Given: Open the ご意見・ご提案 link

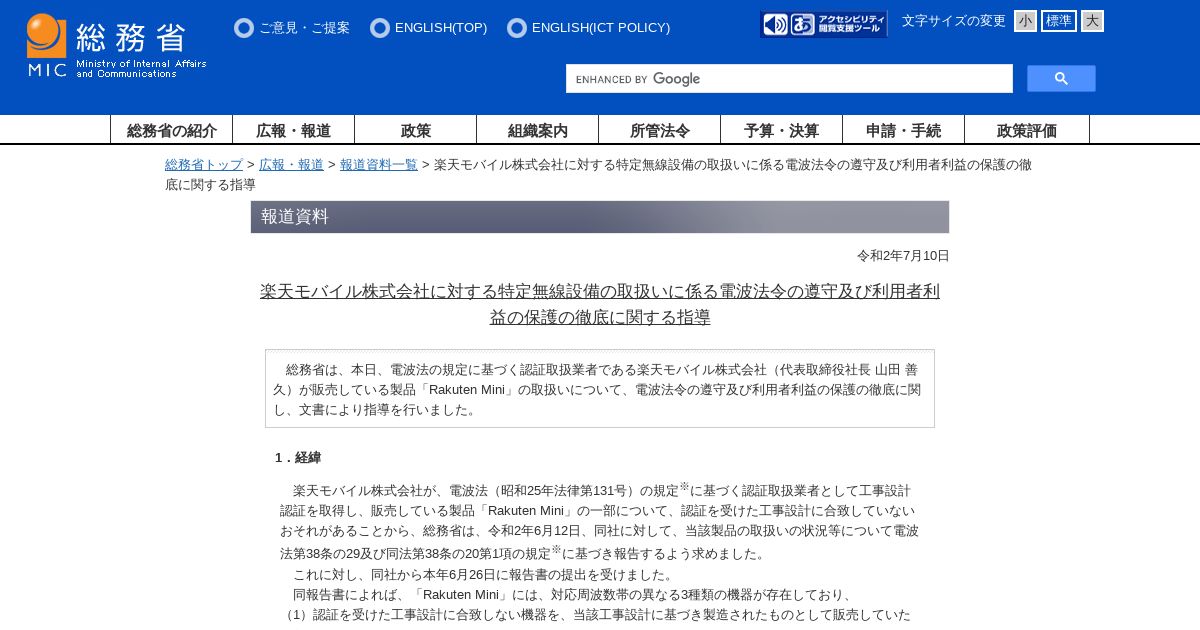Looking at the screenshot, I should pos(304,28).
